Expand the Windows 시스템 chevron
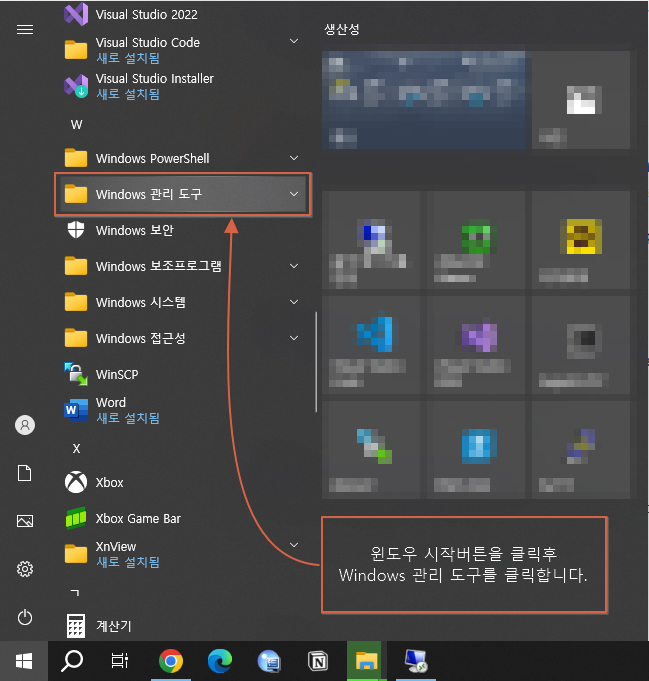This screenshot has height=681, width=649. 294,302
